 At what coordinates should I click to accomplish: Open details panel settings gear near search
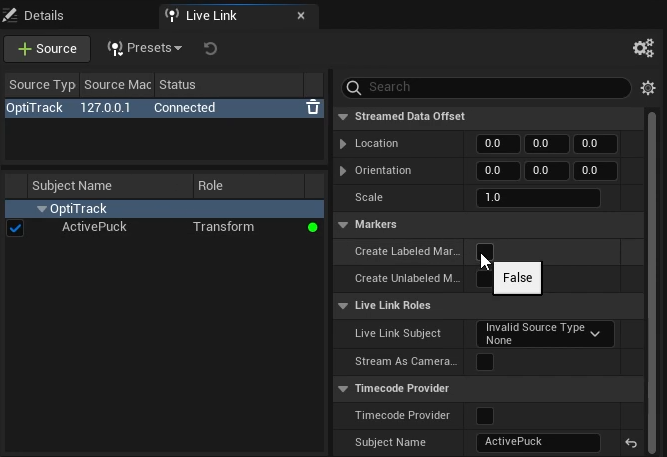click(x=648, y=88)
